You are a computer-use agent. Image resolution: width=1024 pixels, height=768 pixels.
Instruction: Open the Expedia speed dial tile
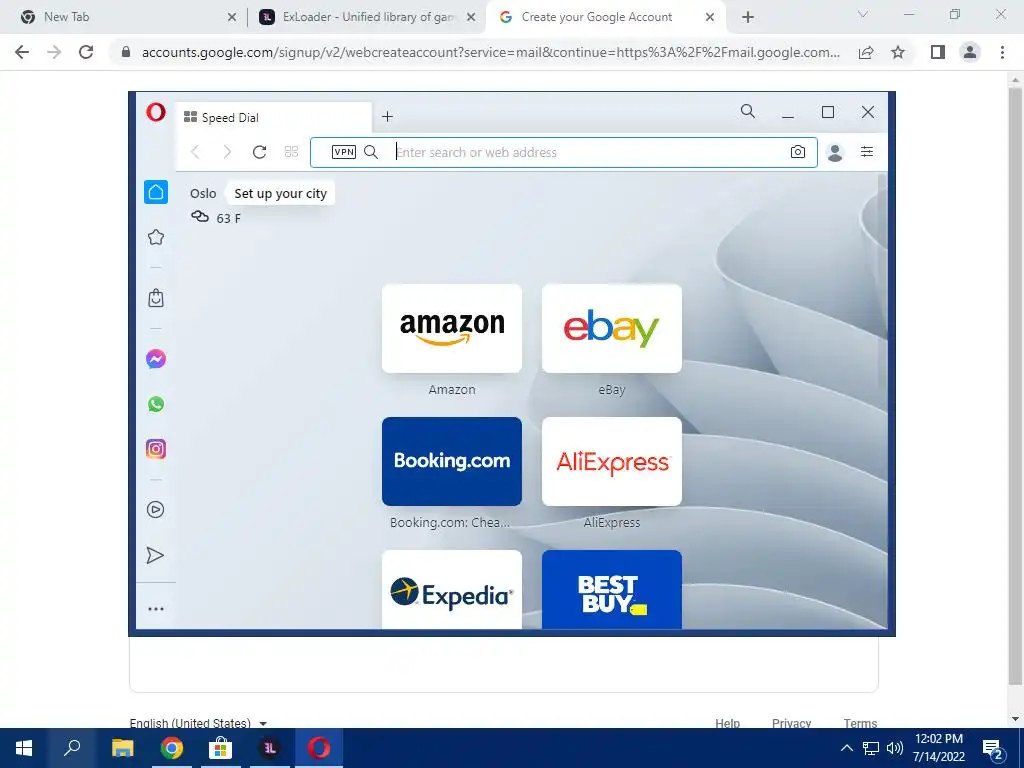point(452,590)
